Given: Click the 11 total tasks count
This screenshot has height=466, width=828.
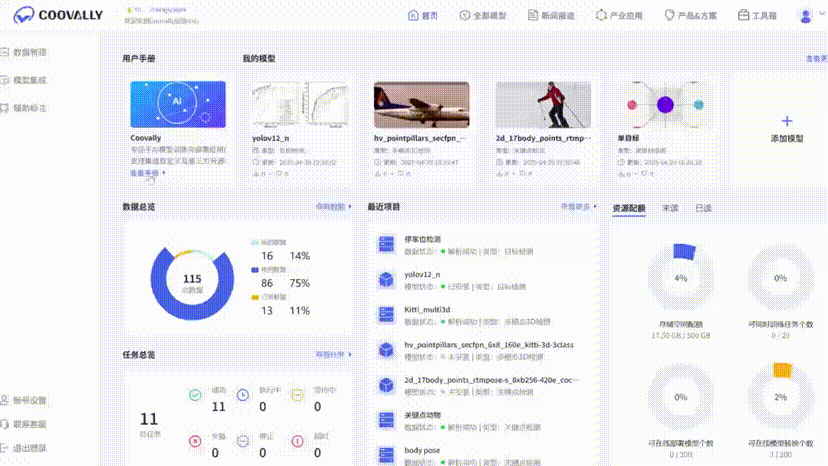Looking at the screenshot, I should (x=149, y=419).
